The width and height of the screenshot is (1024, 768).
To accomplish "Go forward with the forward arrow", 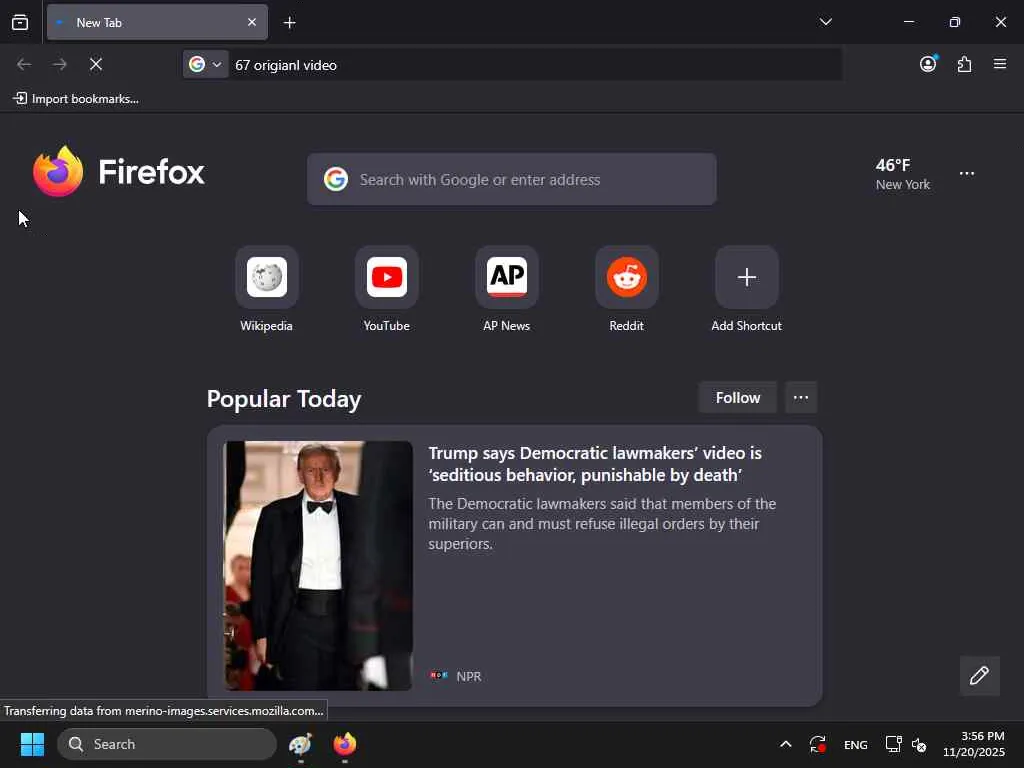I will click(x=59, y=64).
